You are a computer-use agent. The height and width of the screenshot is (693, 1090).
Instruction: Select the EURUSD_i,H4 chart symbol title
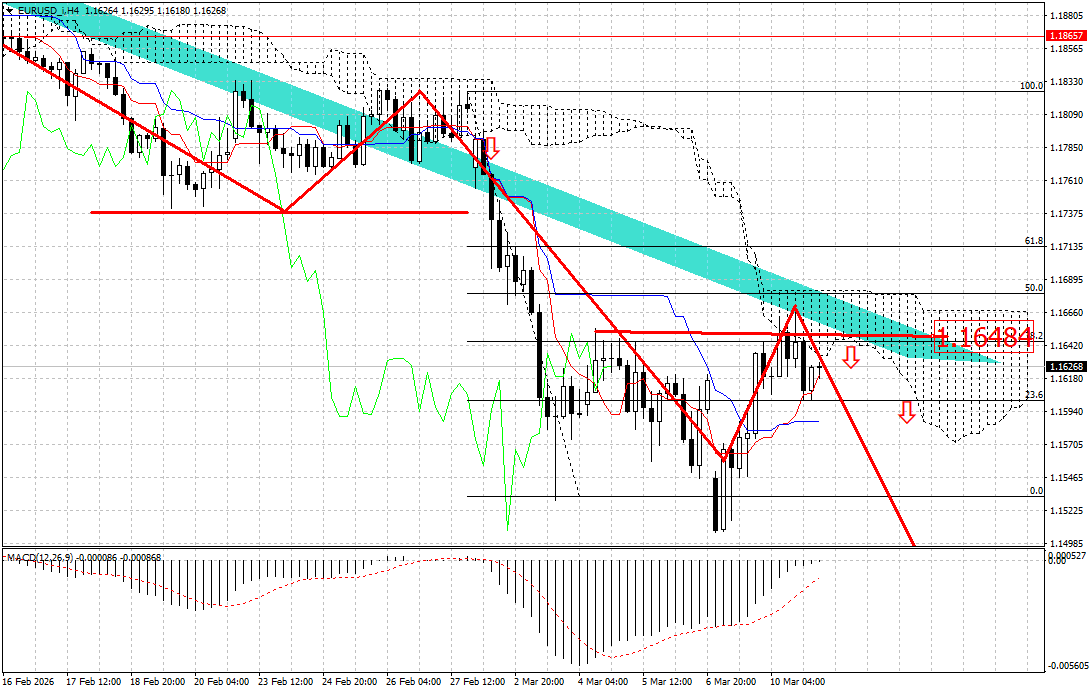coord(48,10)
